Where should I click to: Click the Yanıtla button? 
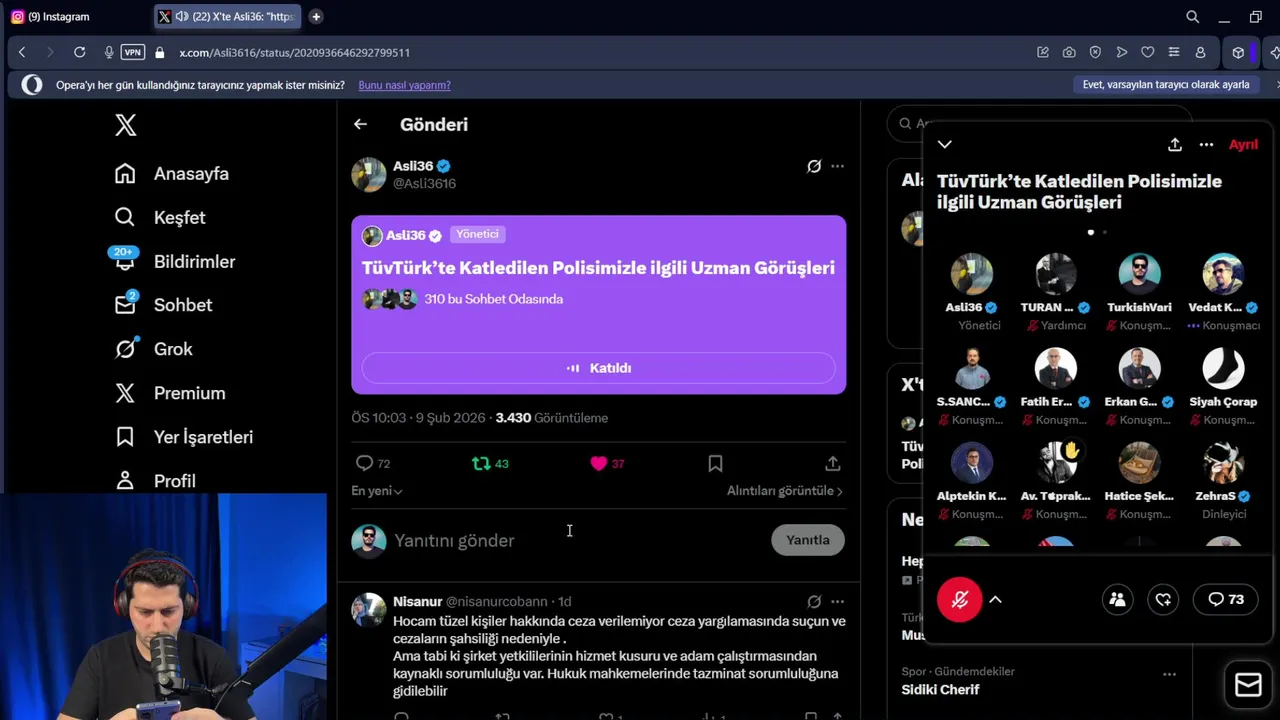point(808,540)
